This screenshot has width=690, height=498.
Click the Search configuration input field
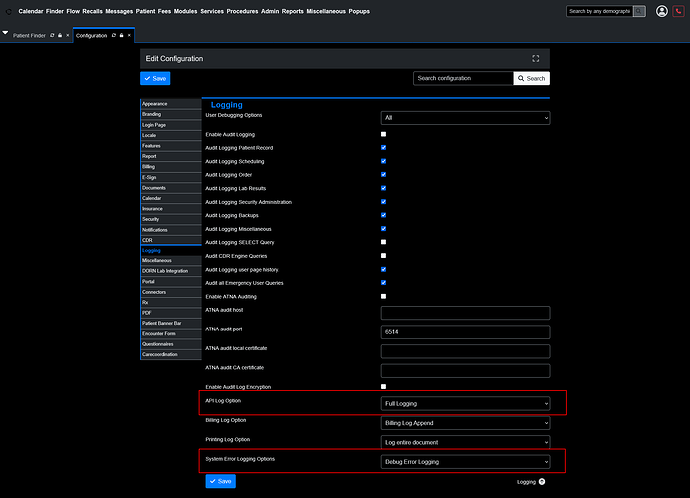pos(463,78)
